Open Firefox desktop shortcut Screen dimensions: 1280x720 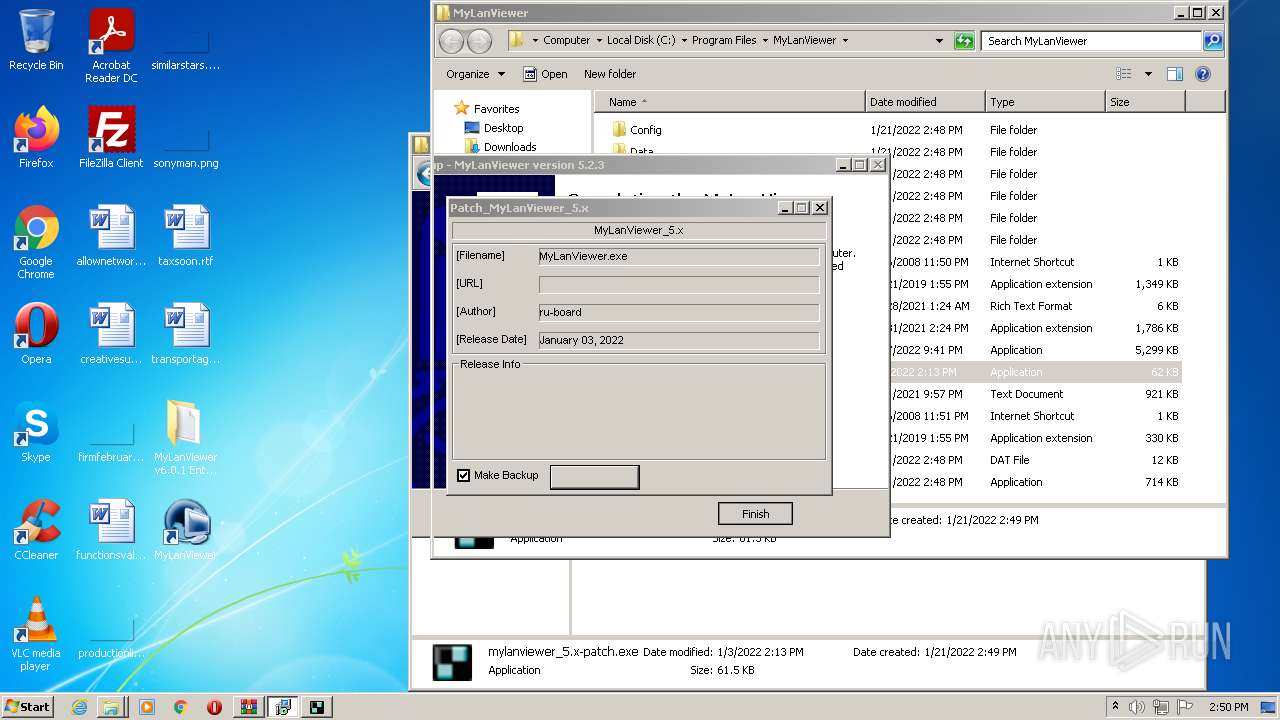pos(36,137)
